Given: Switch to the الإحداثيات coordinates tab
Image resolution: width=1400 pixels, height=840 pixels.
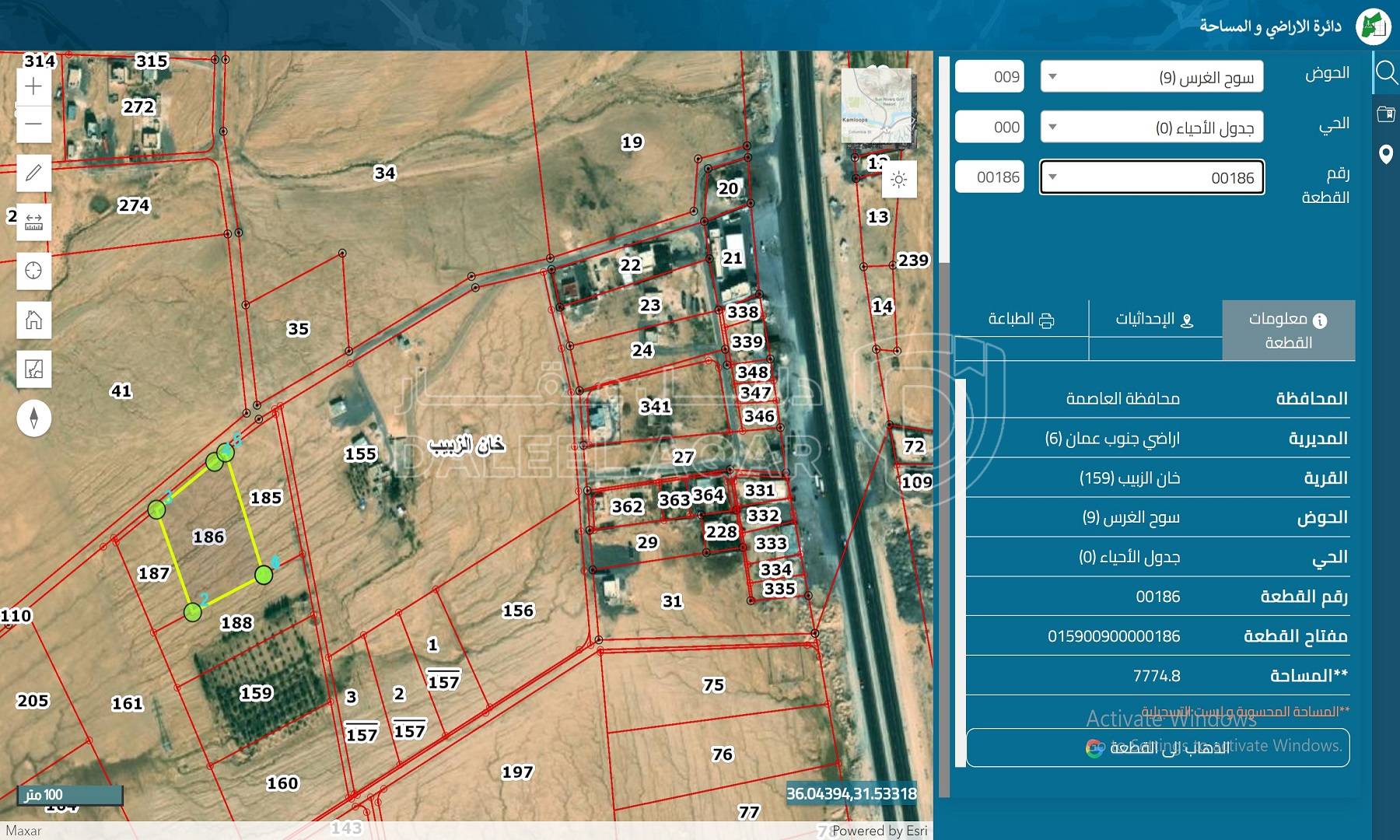Looking at the screenshot, I should (1155, 320).
